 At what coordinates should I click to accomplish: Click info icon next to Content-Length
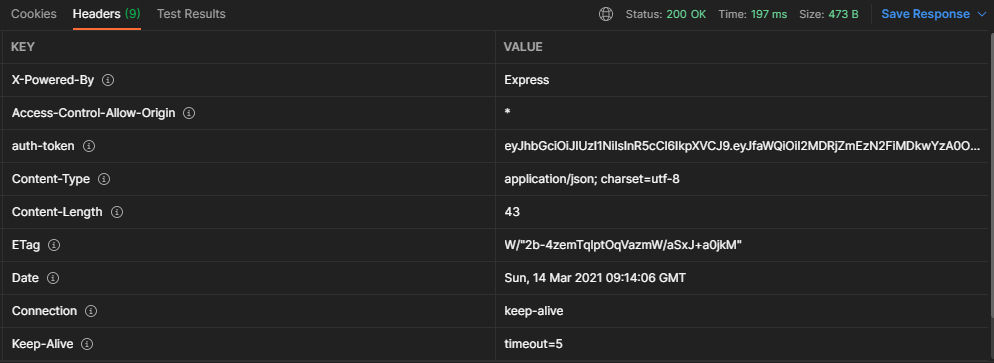point(117,212)
